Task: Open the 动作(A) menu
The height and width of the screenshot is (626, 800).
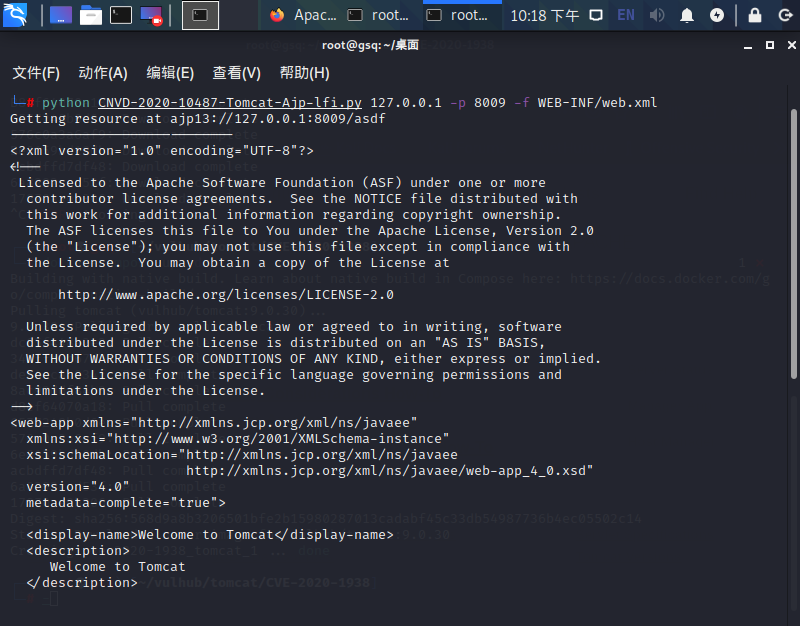Action: point(103,73)
